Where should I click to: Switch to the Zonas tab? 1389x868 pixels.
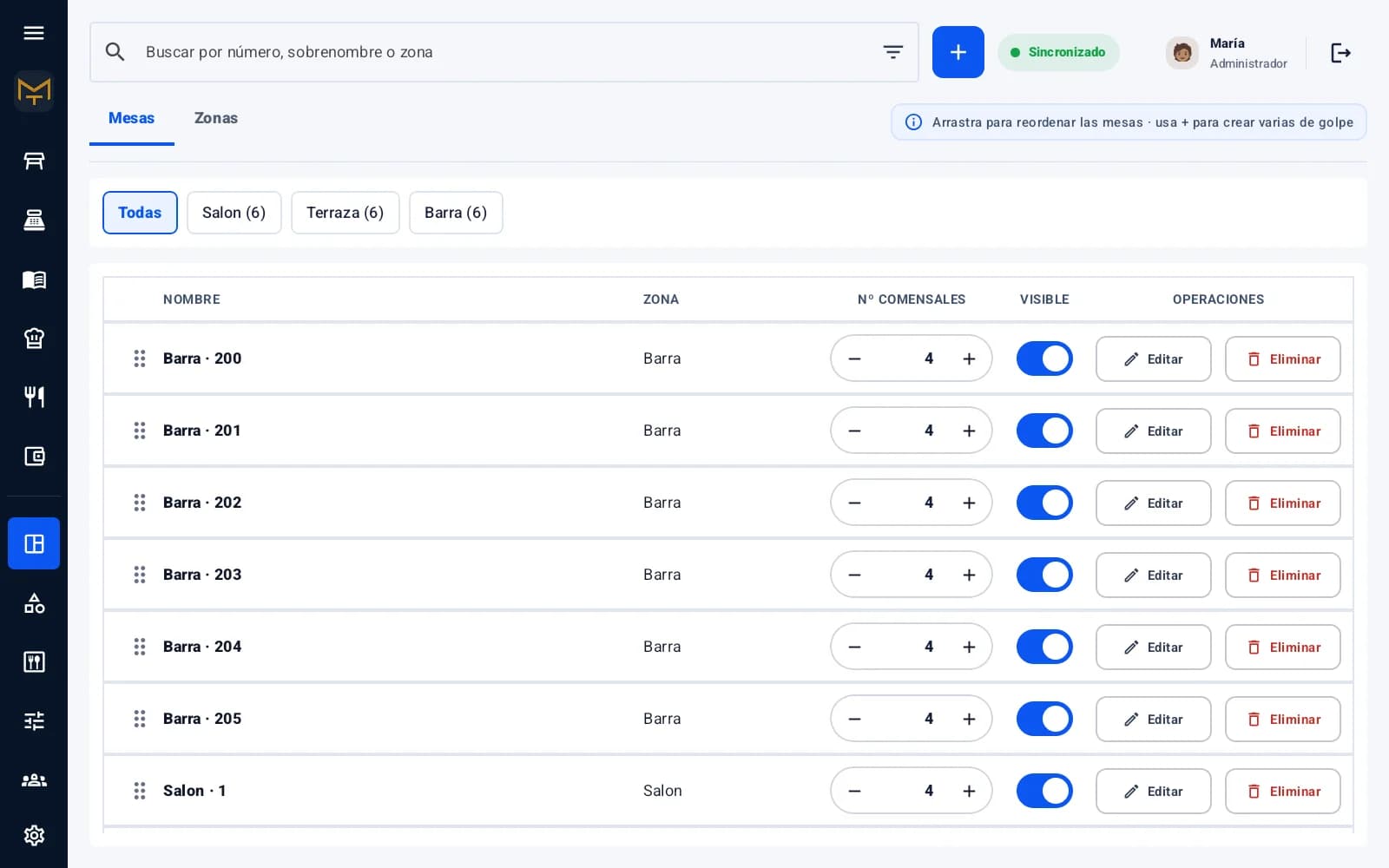(x=216, y=118)
